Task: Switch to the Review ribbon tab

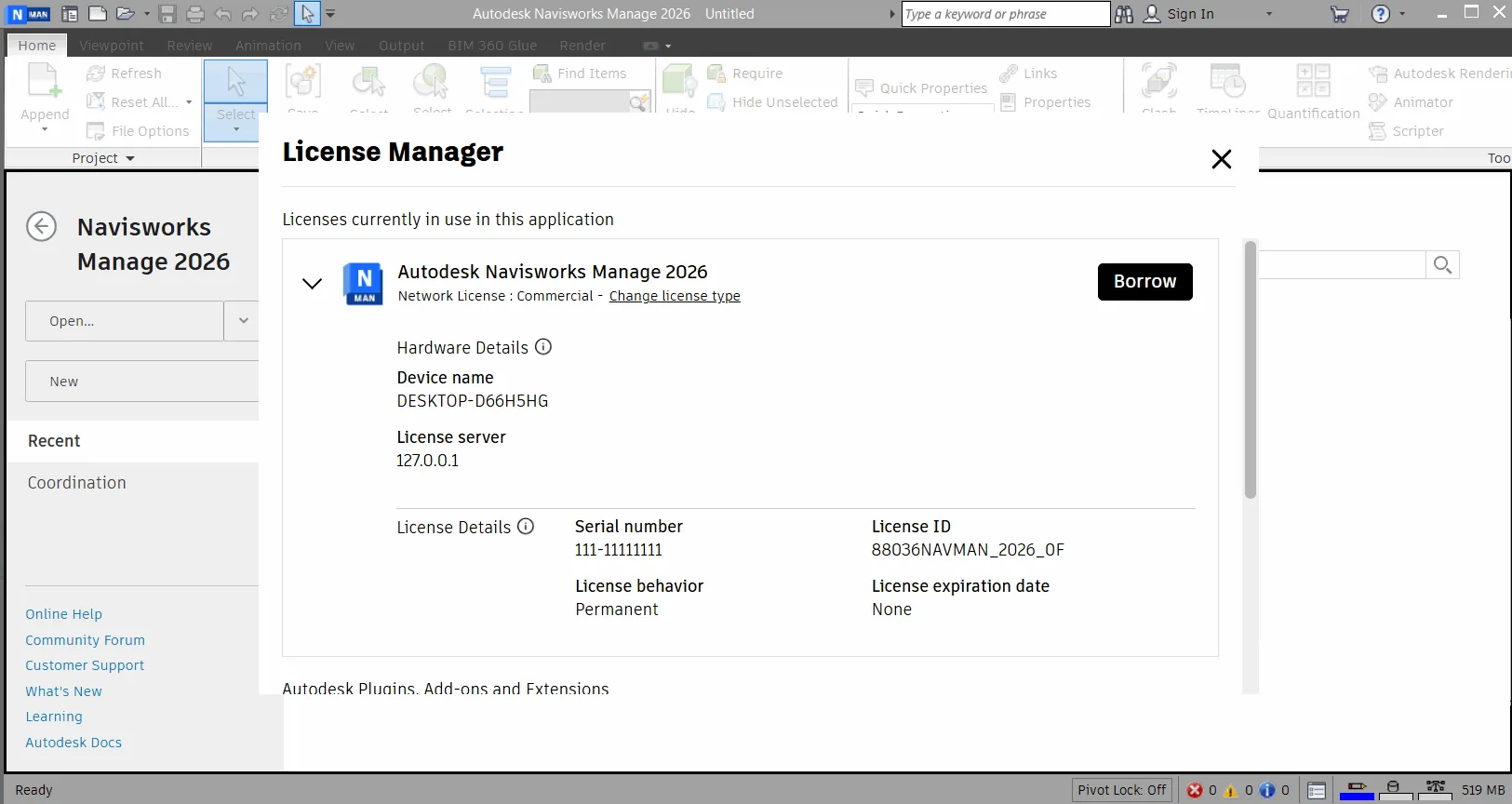Action: (190, 46)
